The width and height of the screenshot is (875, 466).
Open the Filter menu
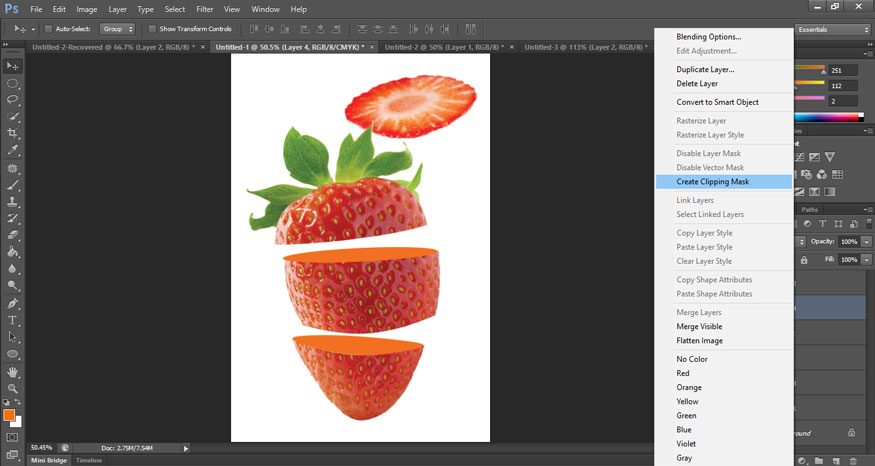pyautogui.click(x=205, y=9)
